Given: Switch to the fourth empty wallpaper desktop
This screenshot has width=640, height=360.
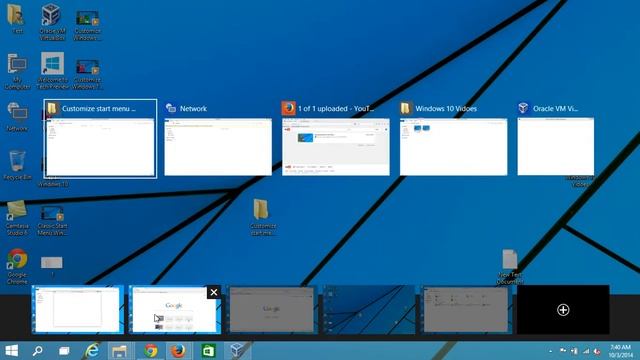Looking at the screenshot, I should (x=369, y=309).
